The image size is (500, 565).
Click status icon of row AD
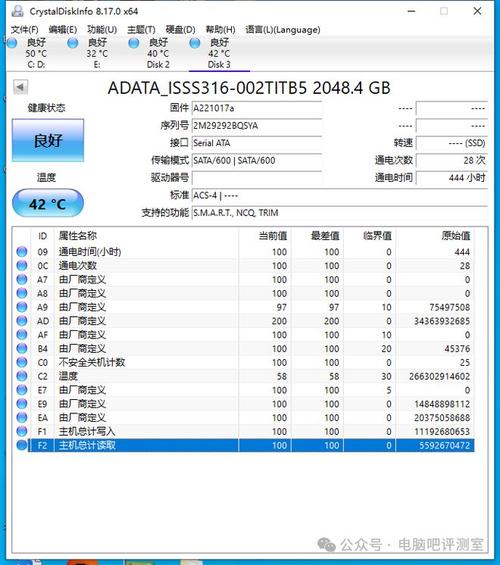(22, 321)
